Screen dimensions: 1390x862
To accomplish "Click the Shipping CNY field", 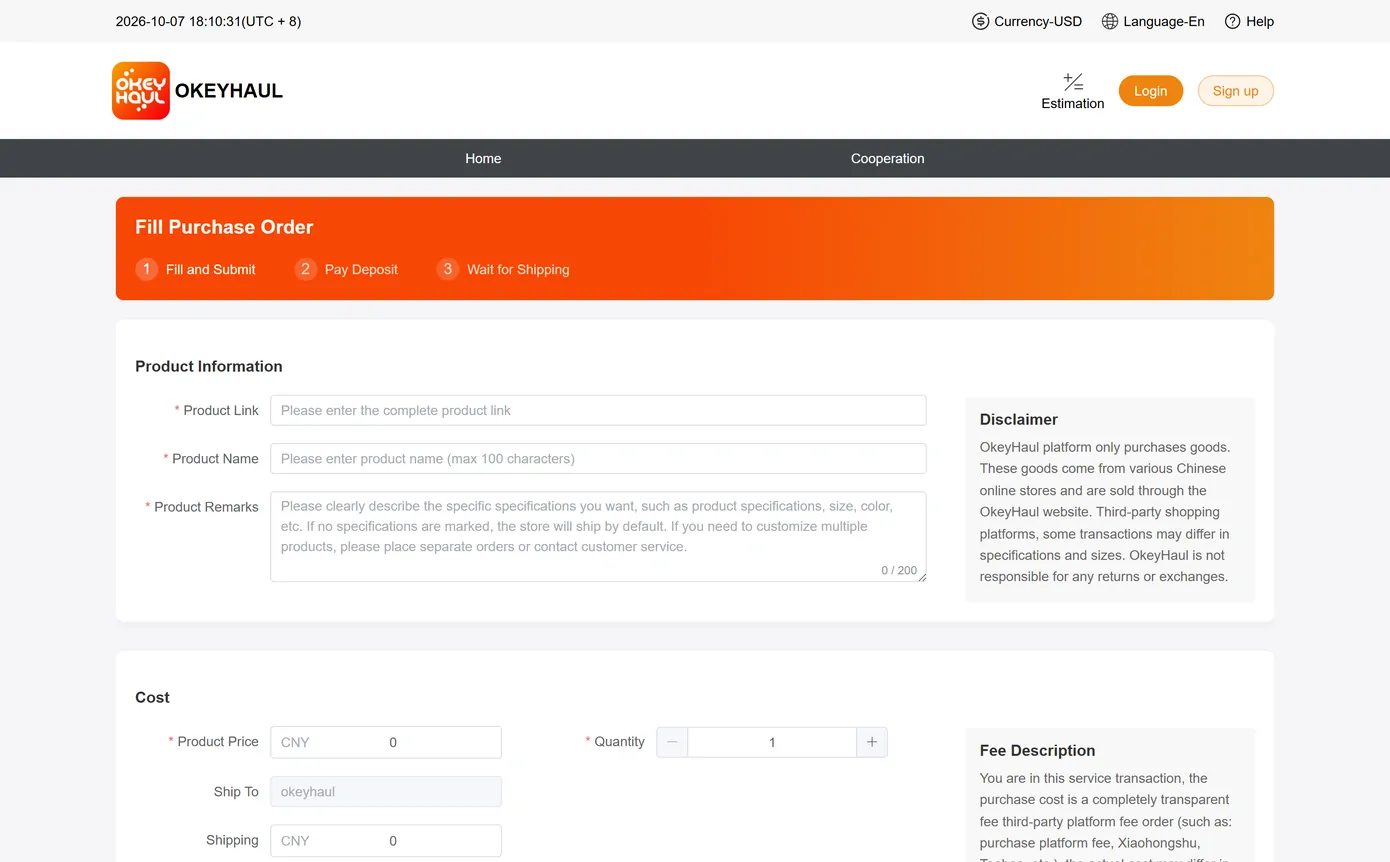I will (x=386, y=841).
